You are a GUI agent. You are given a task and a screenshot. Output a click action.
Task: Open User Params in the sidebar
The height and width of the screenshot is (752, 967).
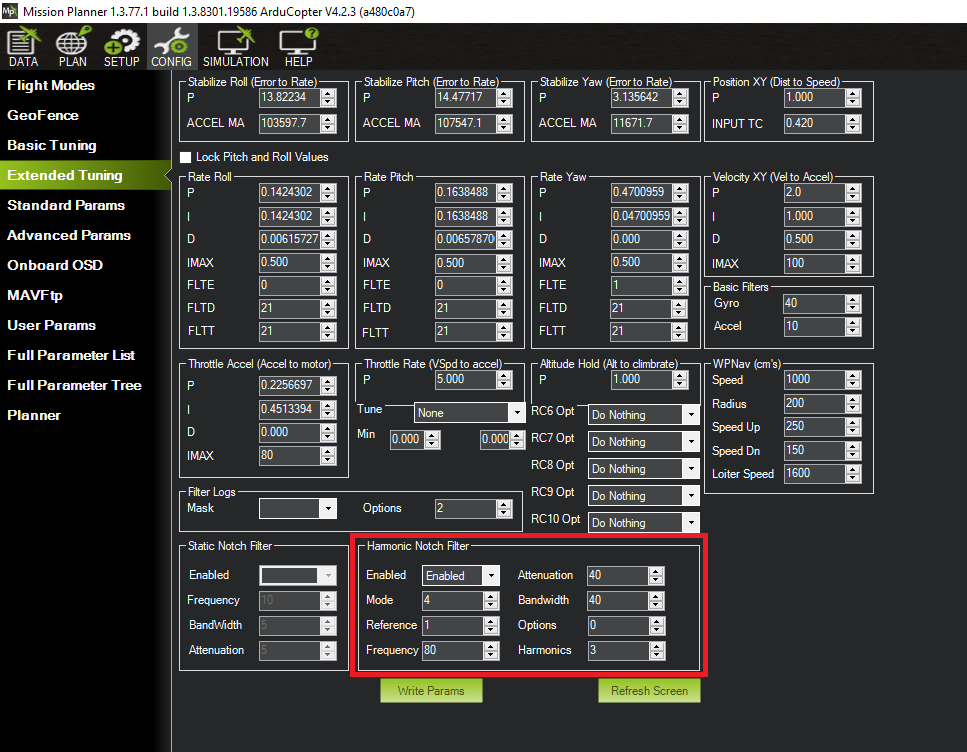52,326
